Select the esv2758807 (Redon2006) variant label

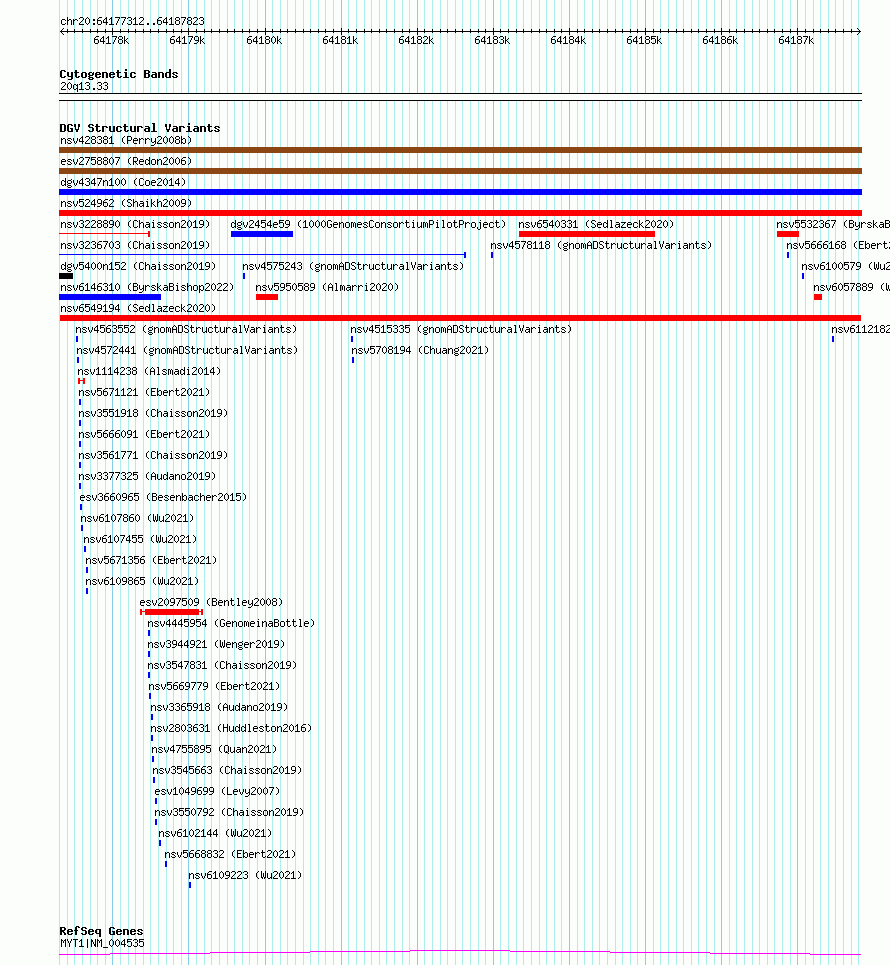coord(126,161)
